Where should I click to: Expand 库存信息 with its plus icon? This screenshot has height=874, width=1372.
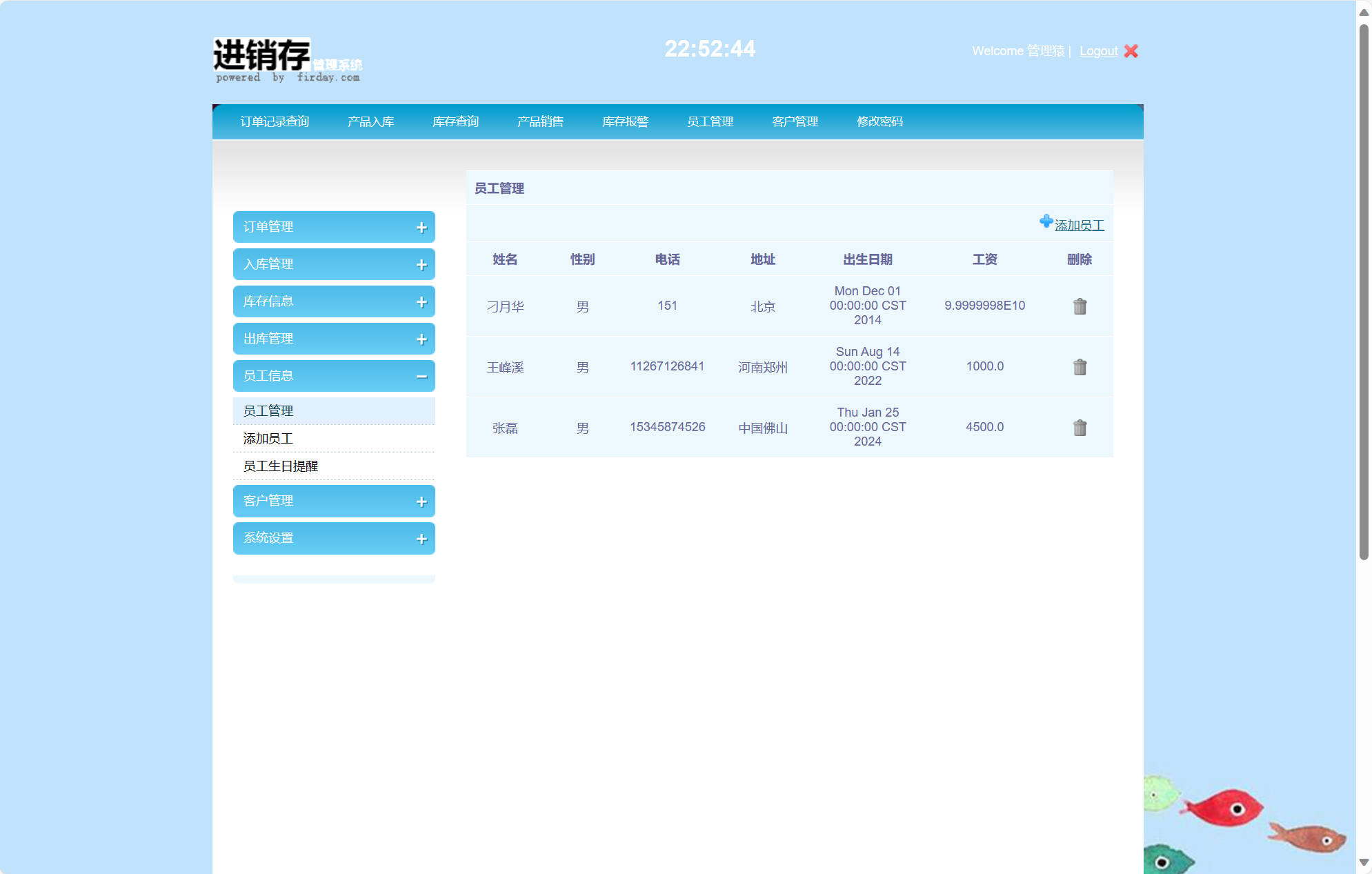pos(421,302)
